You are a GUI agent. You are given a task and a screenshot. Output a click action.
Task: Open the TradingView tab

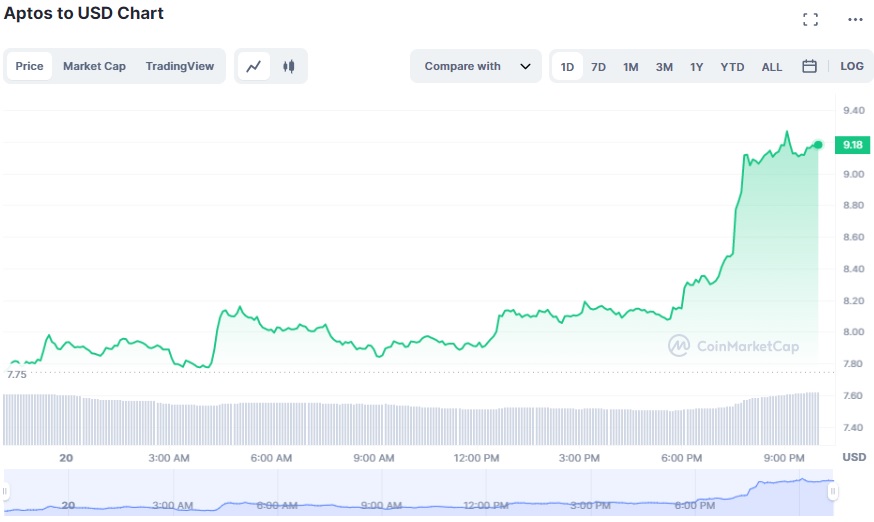click(x=179, y=66)
